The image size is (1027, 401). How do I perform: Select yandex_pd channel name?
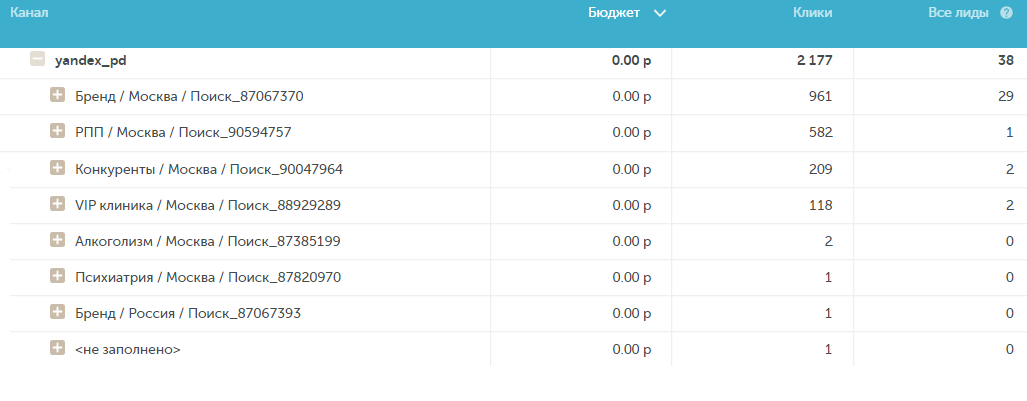tap(90, 61)
